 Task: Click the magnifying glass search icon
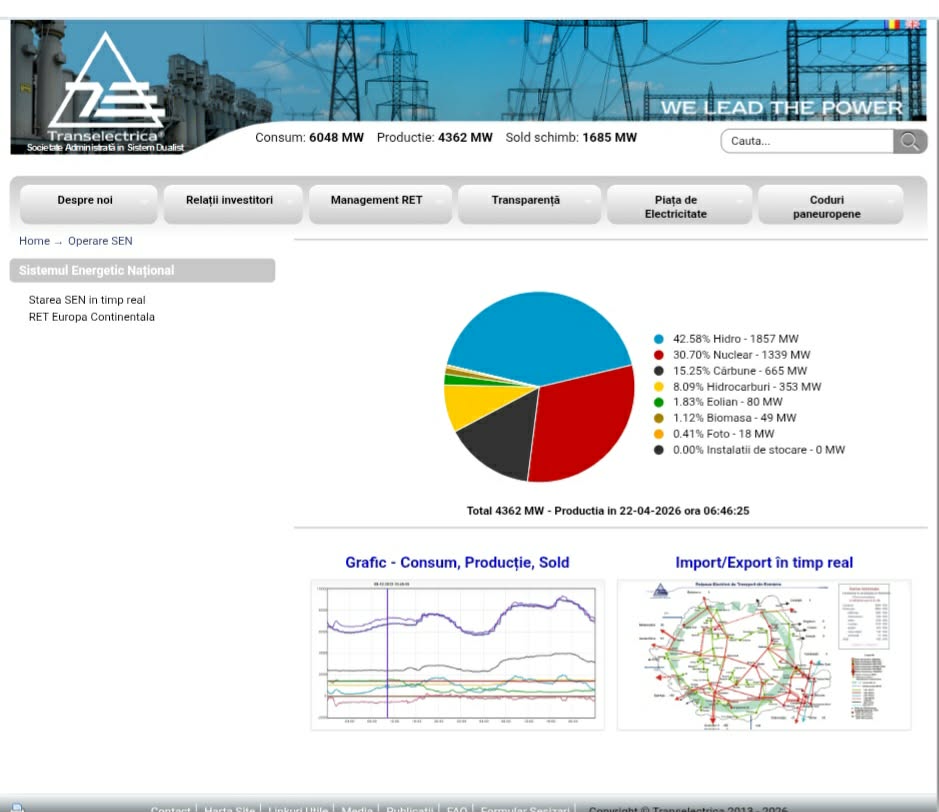[909, 141]
